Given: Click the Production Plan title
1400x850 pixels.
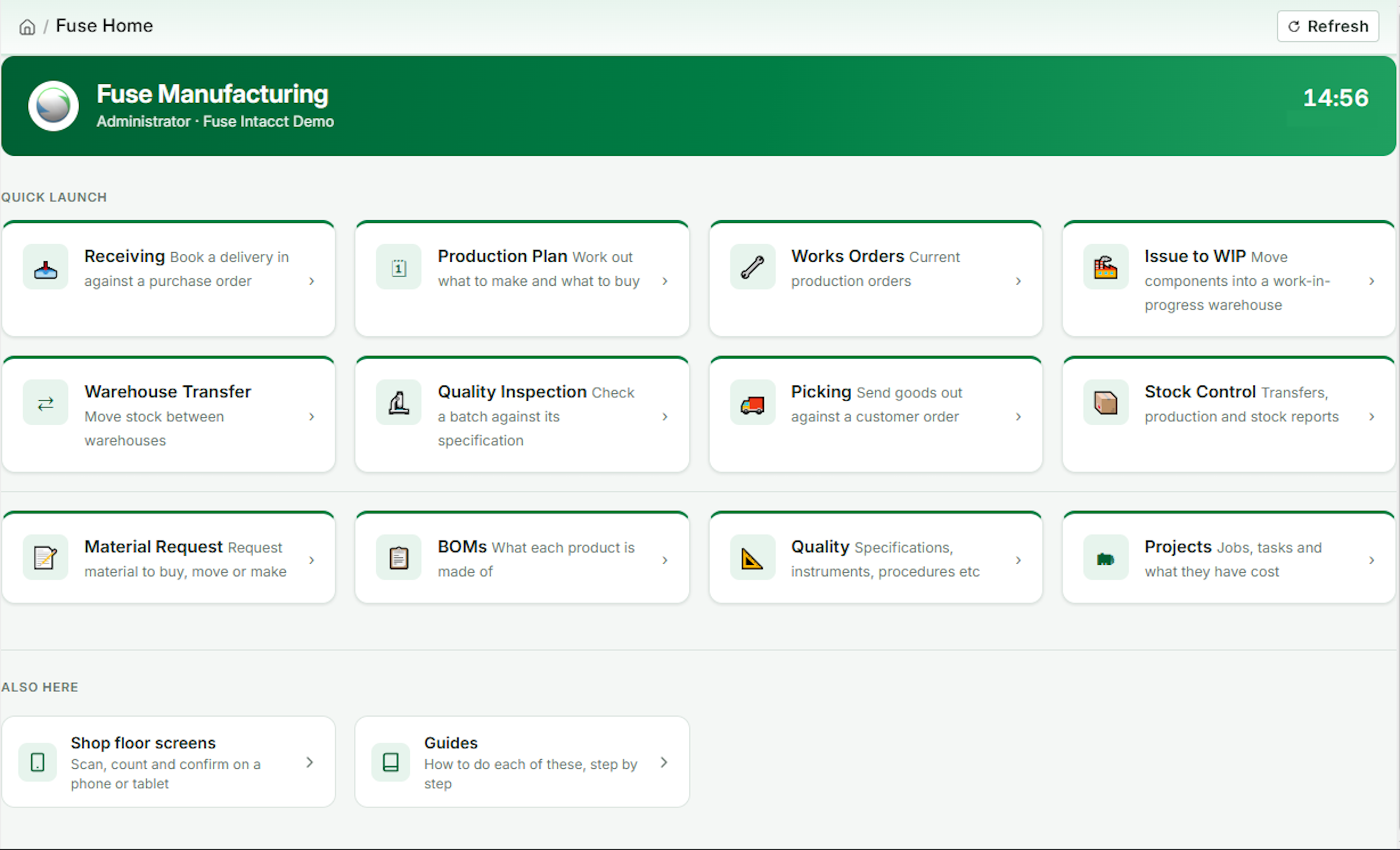Looking at the screenshot, I should (502, 257).
